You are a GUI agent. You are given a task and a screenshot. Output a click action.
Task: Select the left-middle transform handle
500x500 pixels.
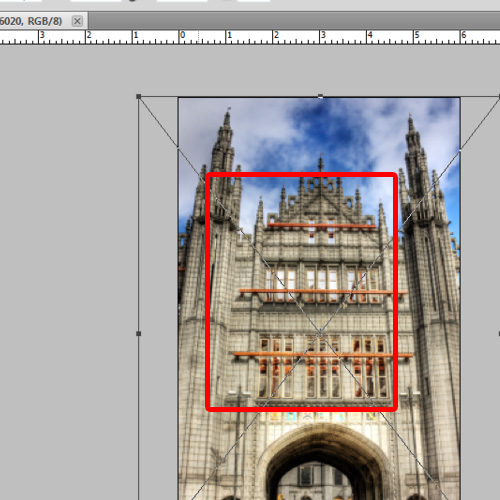[139, 333]
